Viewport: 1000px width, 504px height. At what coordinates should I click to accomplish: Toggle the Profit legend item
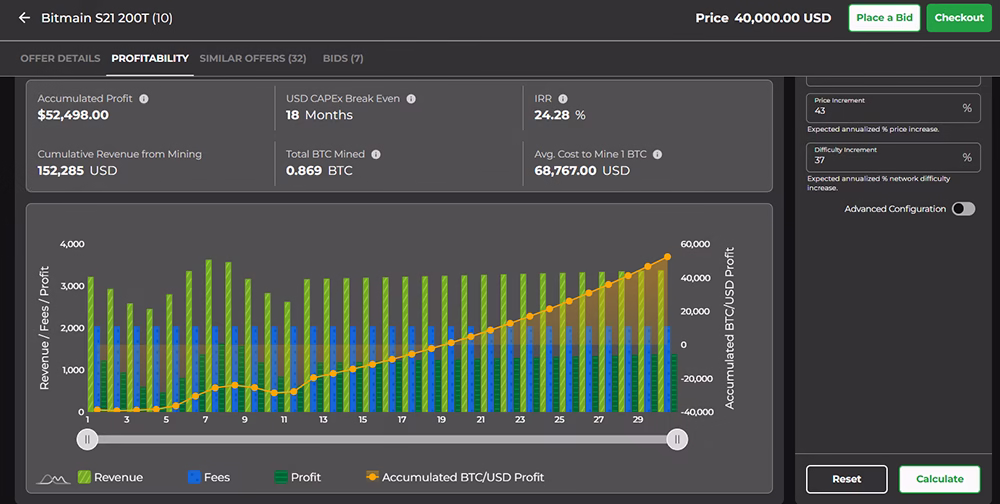[298, 477]
